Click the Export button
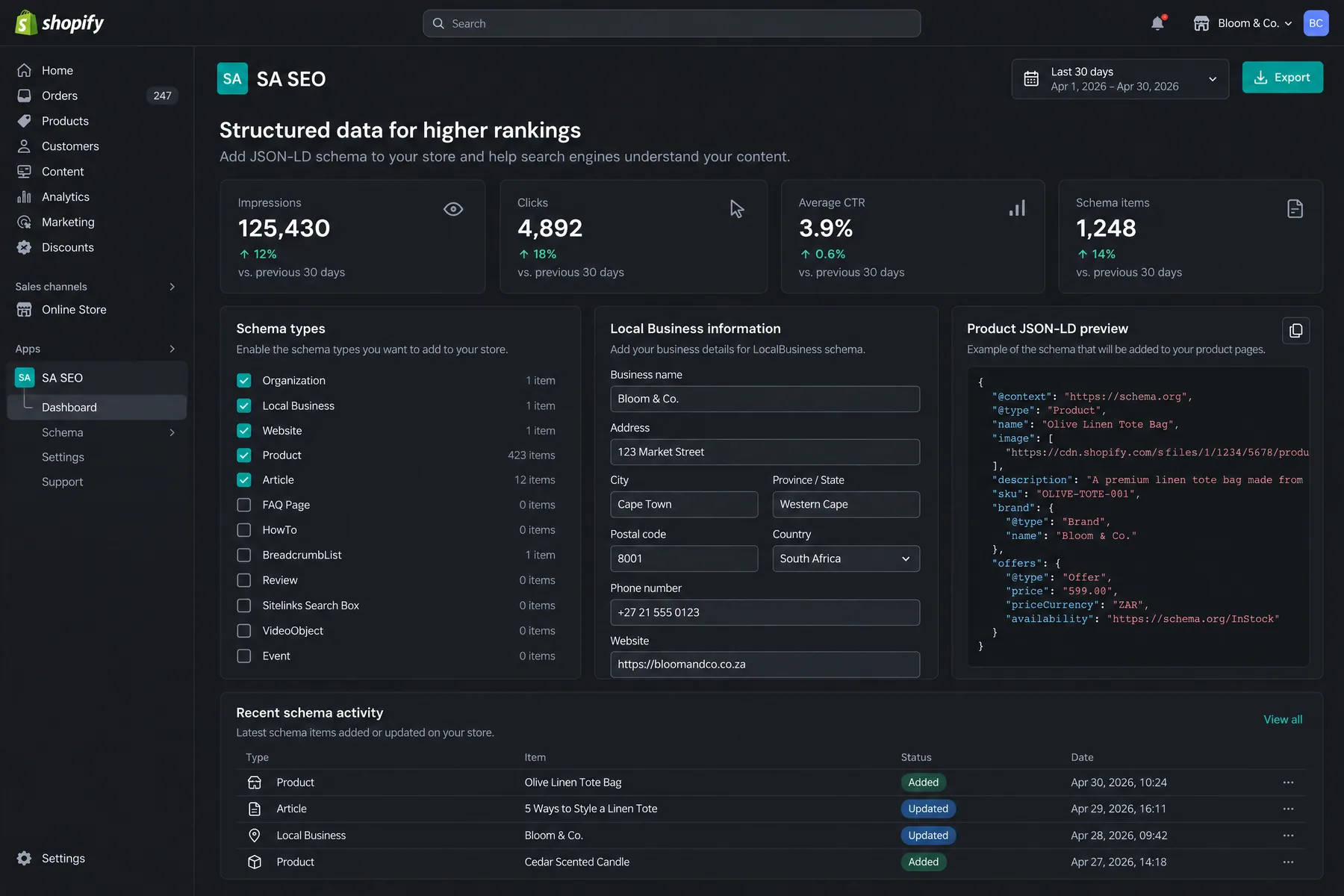Screen dimensions: 1344x896 [1282, 78]
